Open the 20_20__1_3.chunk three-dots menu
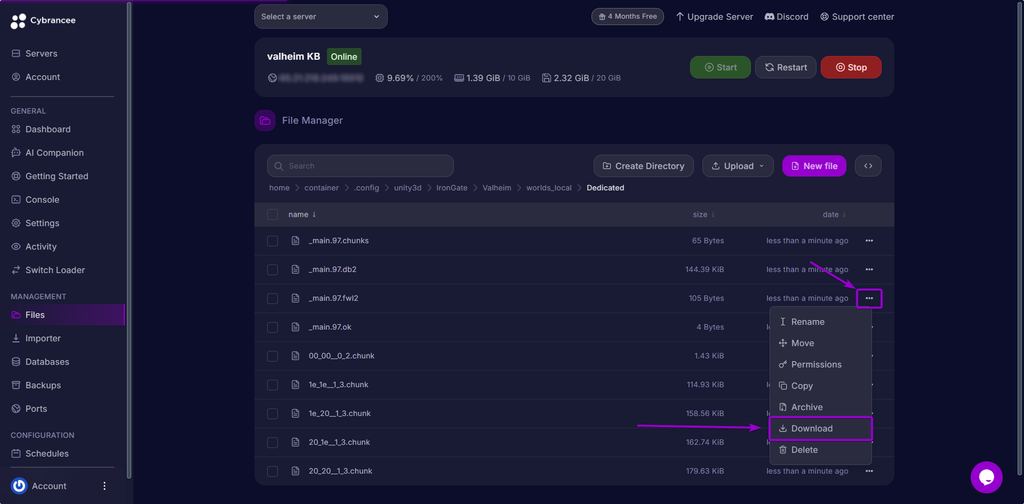Viewport: 1024px width, 504px height. [869, 471]
